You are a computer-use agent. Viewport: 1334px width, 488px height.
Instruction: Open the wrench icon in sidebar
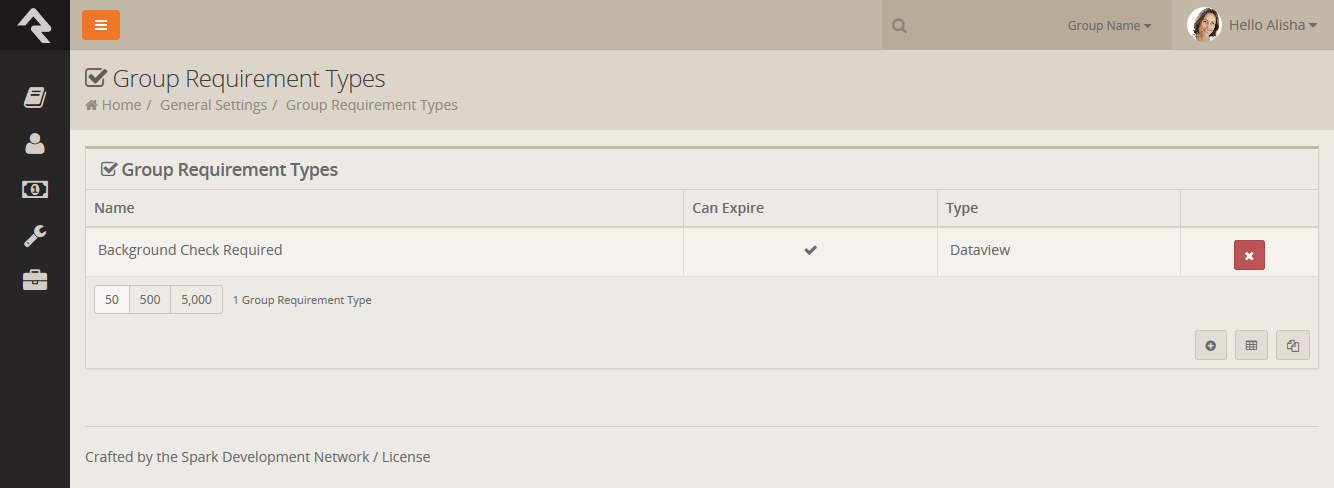click(x=35, y=236)
